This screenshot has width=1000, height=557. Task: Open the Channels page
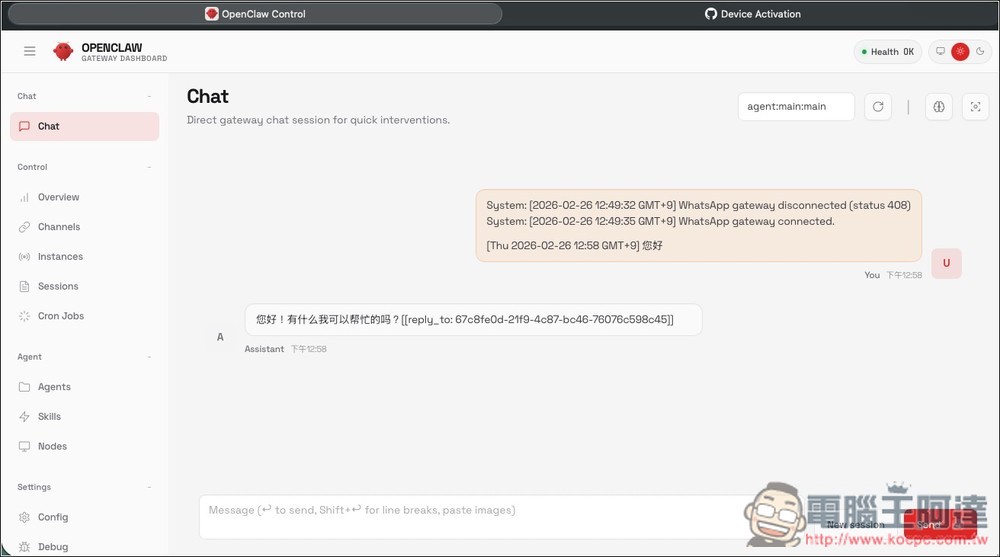pos(85,227)
